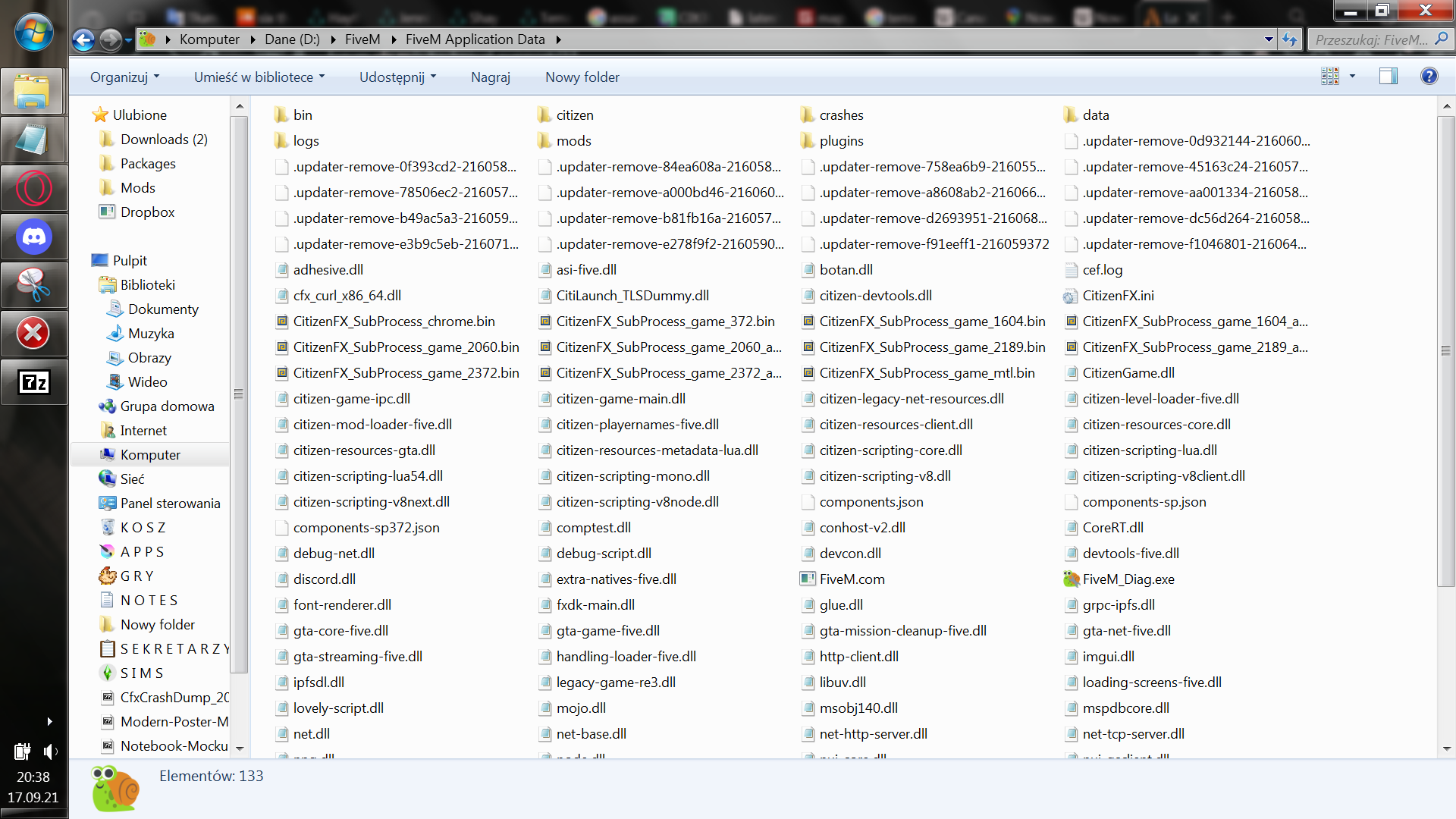Click the file list scrollbar up arrow
The width and height of the screenshot is (1456, 819).
[x=1446, y=106]
